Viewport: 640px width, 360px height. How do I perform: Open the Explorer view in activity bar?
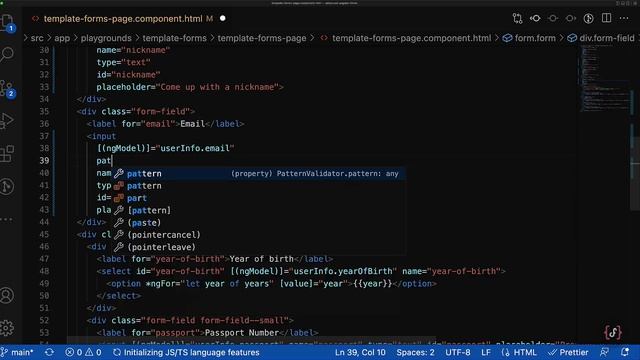coord(7,22)
